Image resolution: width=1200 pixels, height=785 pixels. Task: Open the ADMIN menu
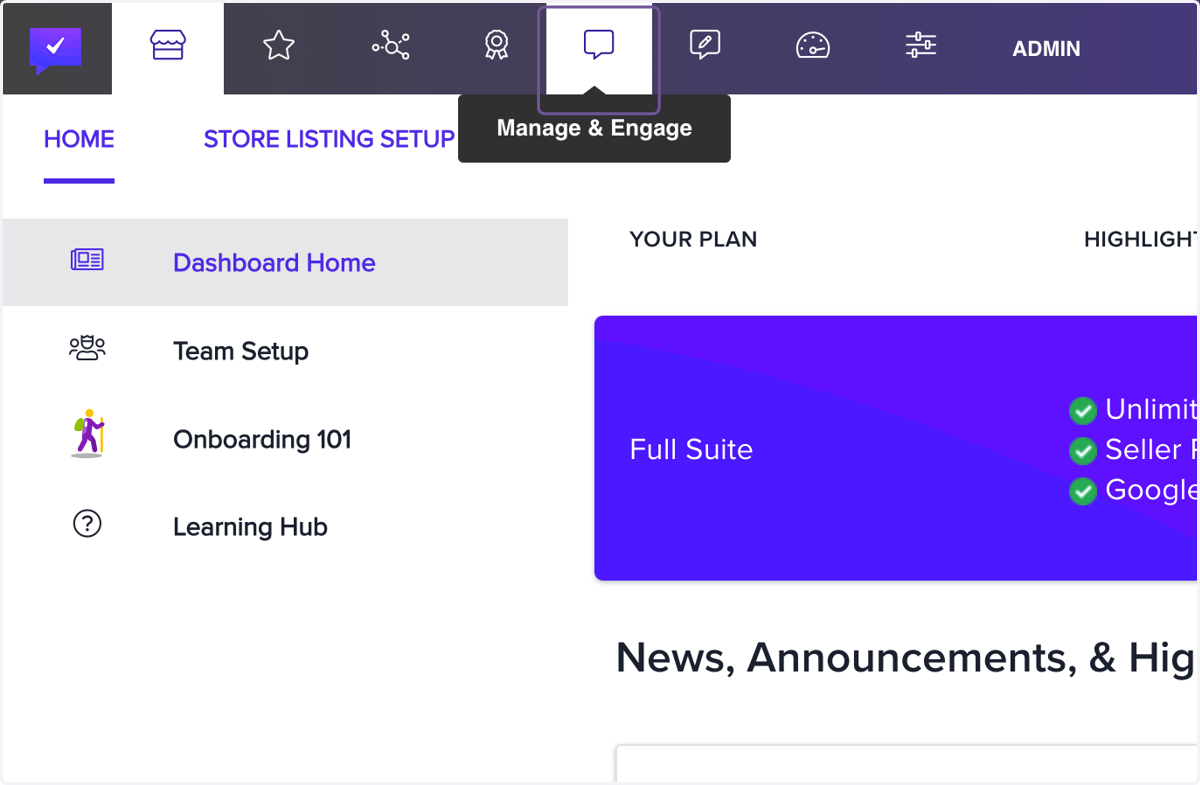tap(1046, 48)
